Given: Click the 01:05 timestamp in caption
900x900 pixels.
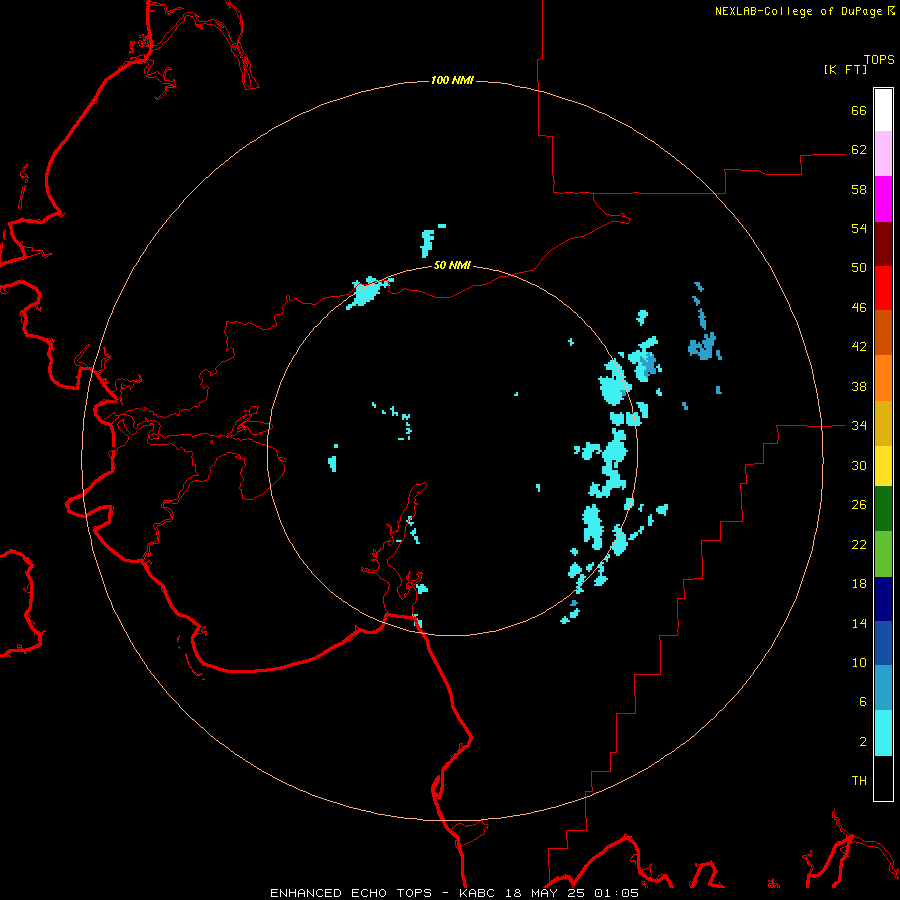Looking at the screenshot, I should click(x=616, y=893).
